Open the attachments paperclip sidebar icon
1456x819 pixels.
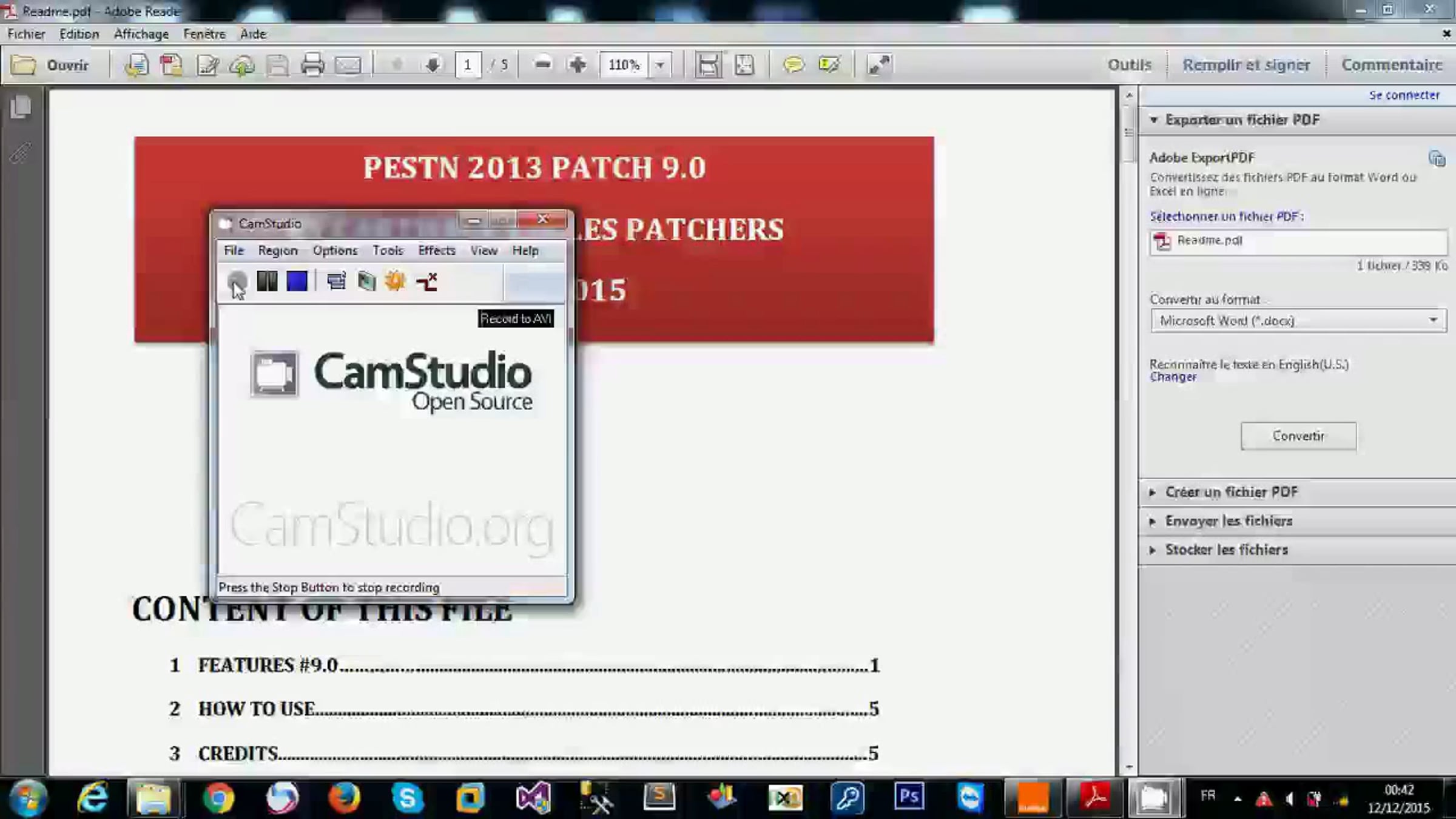pyautogui.click(x=20, y=152)
